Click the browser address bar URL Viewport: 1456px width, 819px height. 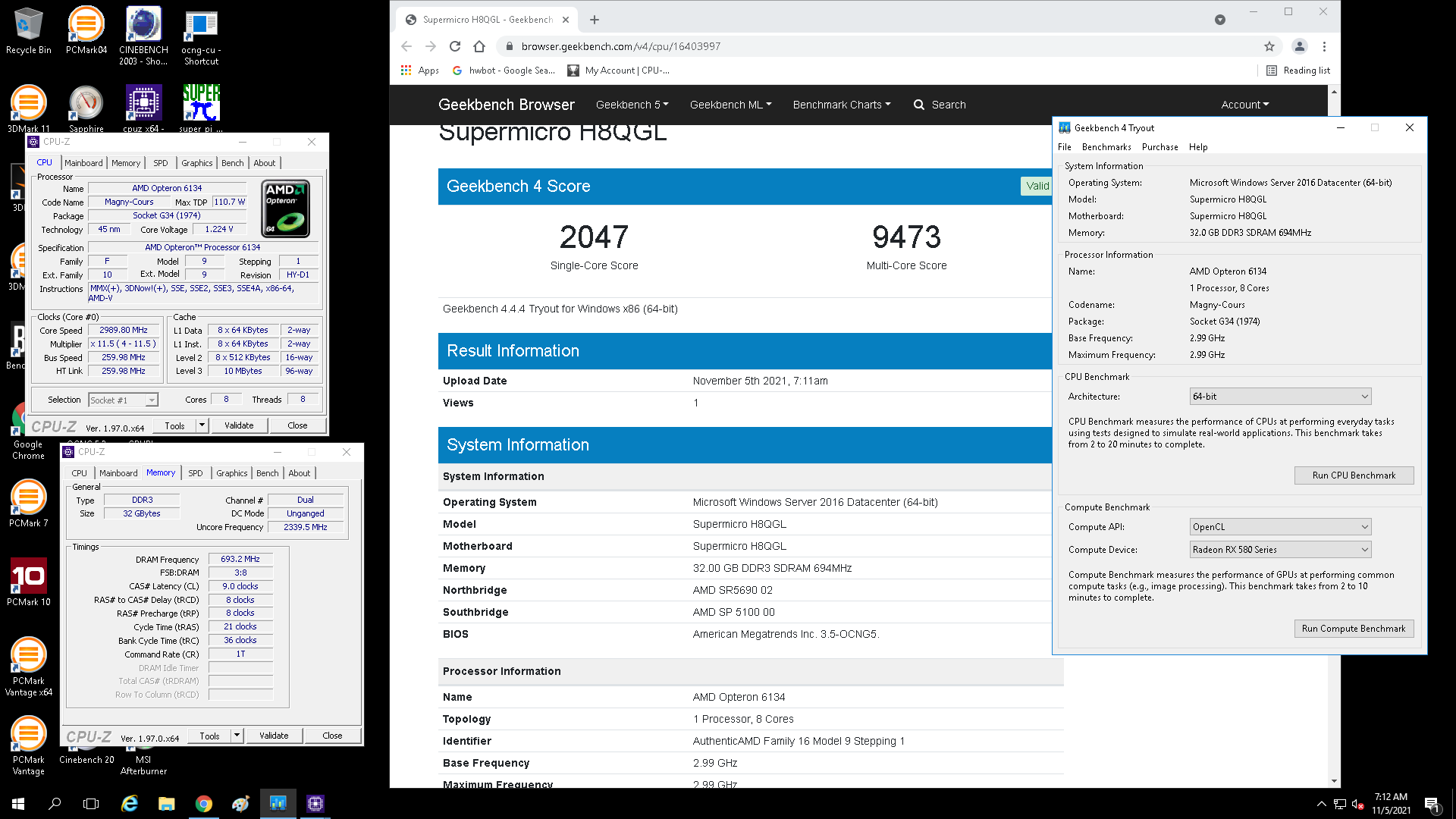[620, 46]
